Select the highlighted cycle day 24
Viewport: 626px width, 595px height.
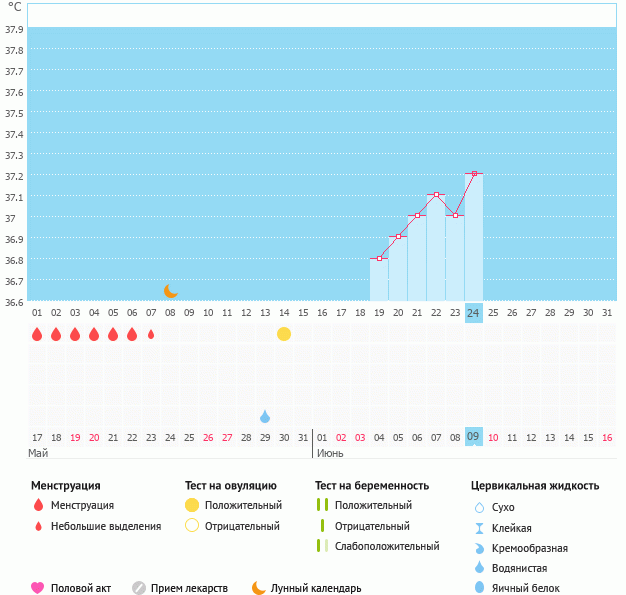coord(474,313)
